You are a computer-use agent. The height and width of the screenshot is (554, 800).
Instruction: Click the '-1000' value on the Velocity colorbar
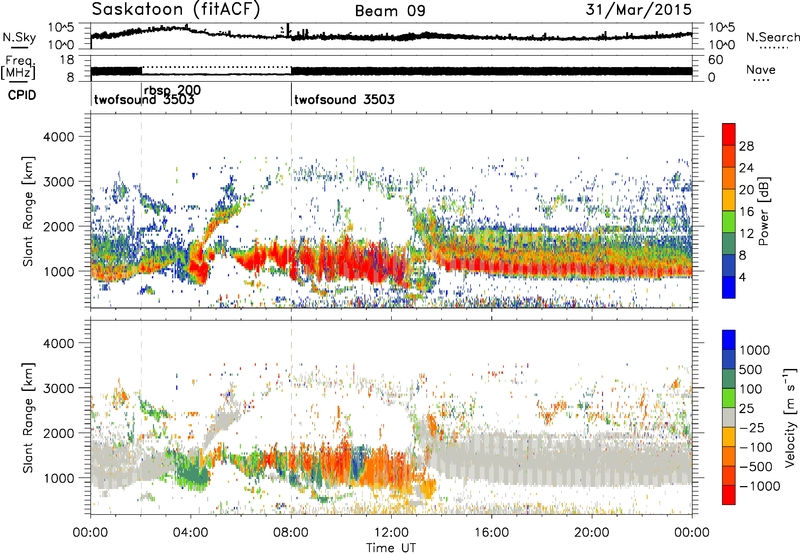pyautogui.click(x=760, y=486)
